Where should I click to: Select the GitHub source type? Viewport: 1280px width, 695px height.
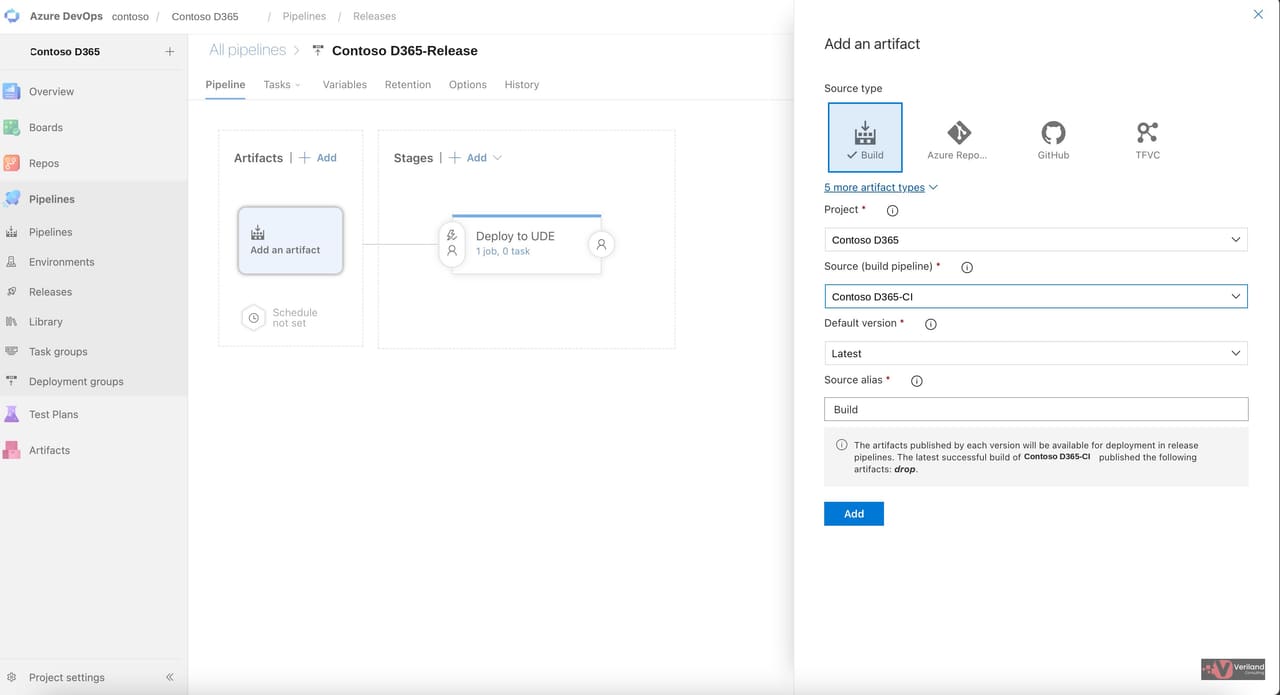click(x=1053, y=137)
